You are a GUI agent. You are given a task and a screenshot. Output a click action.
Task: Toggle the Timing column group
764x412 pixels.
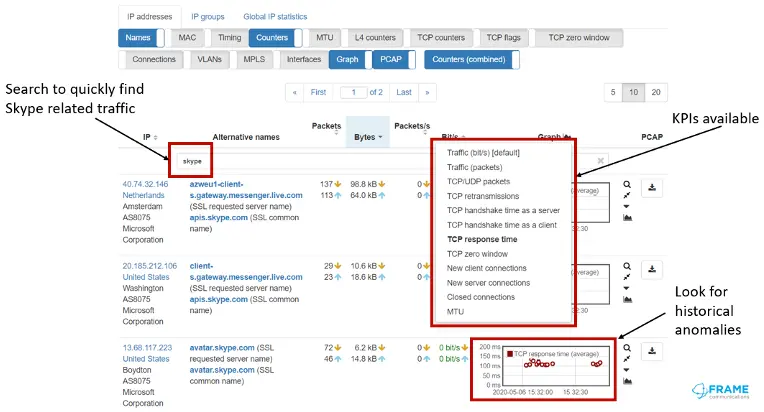[229, 38]
